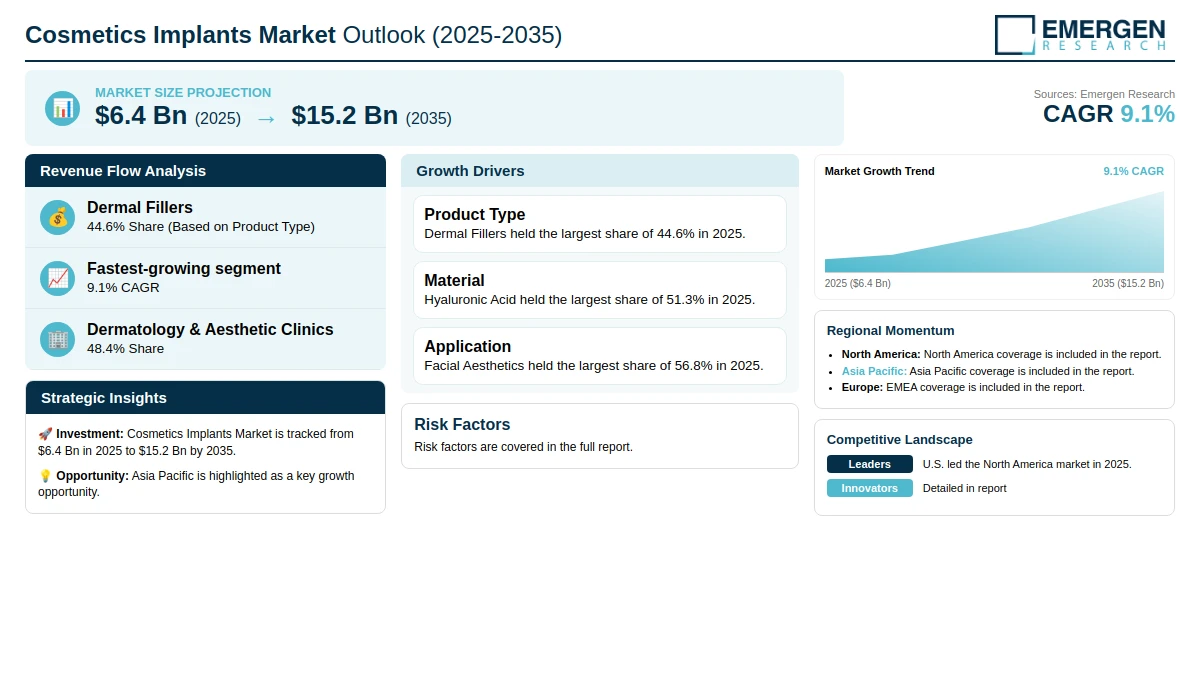The width and height of the screenshot is (1200, 700).
Task: Click the rocket icon beside Investment
Action: (45, 434)
